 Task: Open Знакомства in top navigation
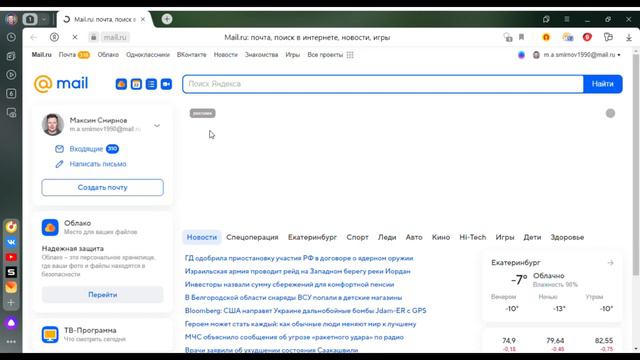point(261,55)
